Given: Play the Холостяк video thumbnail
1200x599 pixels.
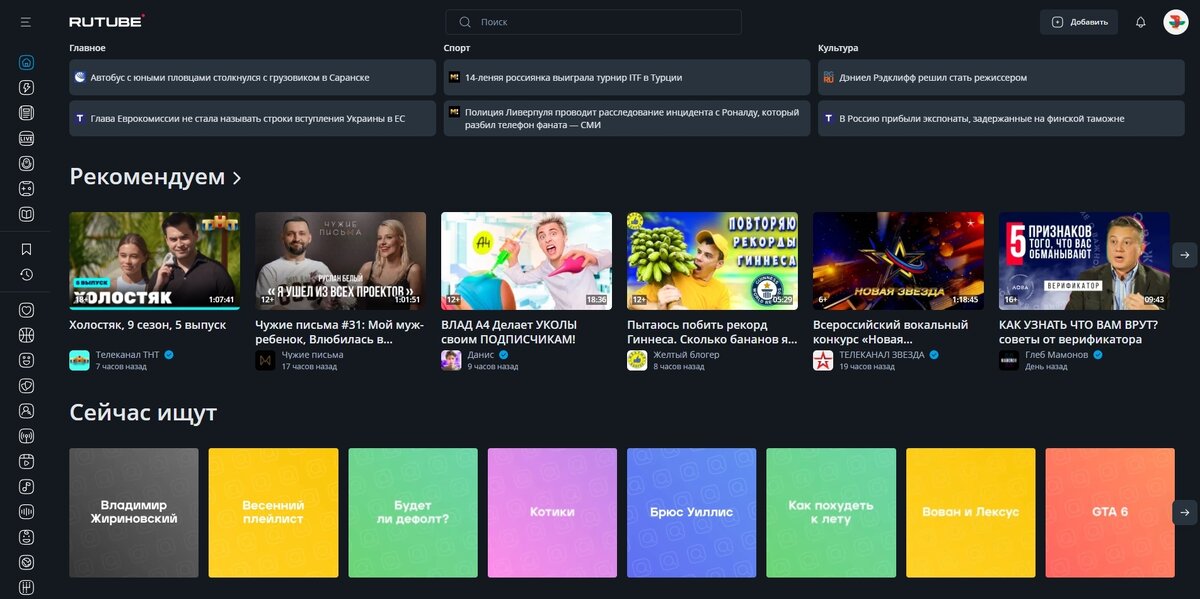Looking at the screenshot, I should (154, 260).
